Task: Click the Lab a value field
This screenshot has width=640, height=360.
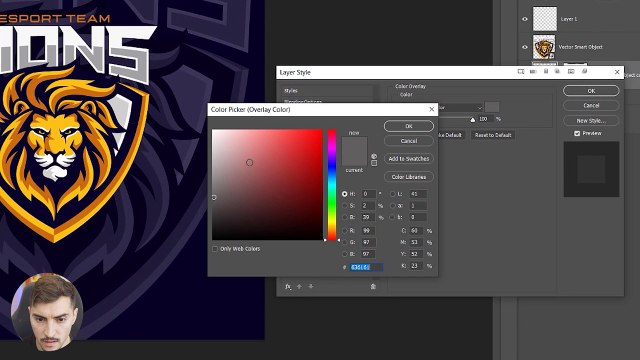Action: click(418, 206)
